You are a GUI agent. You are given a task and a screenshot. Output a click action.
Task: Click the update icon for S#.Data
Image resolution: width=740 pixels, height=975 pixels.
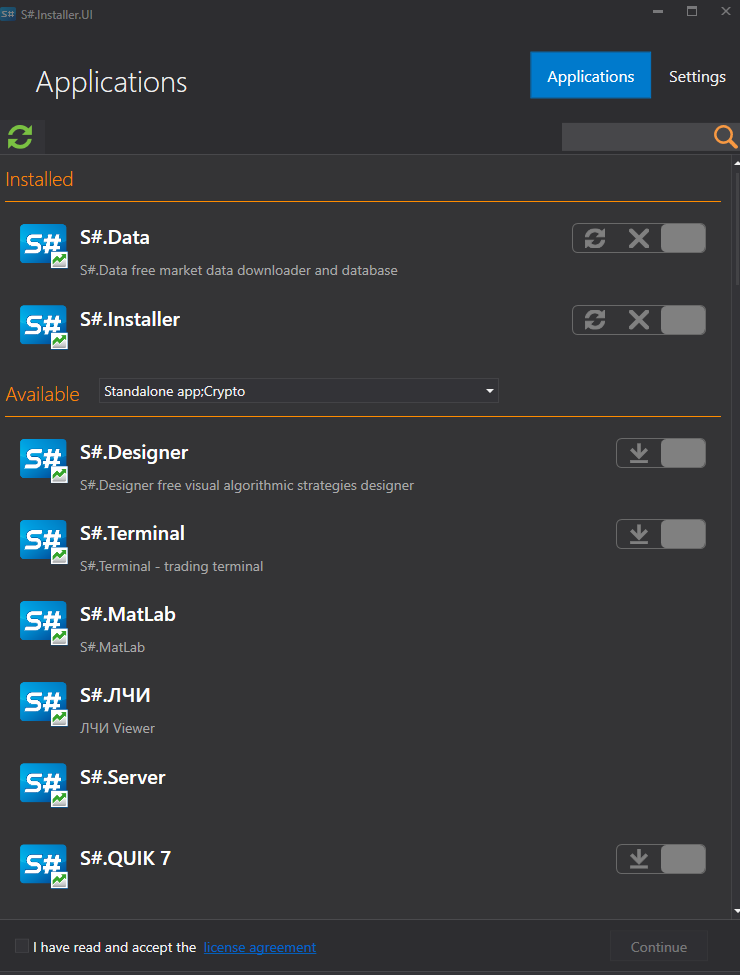[595, 238]
